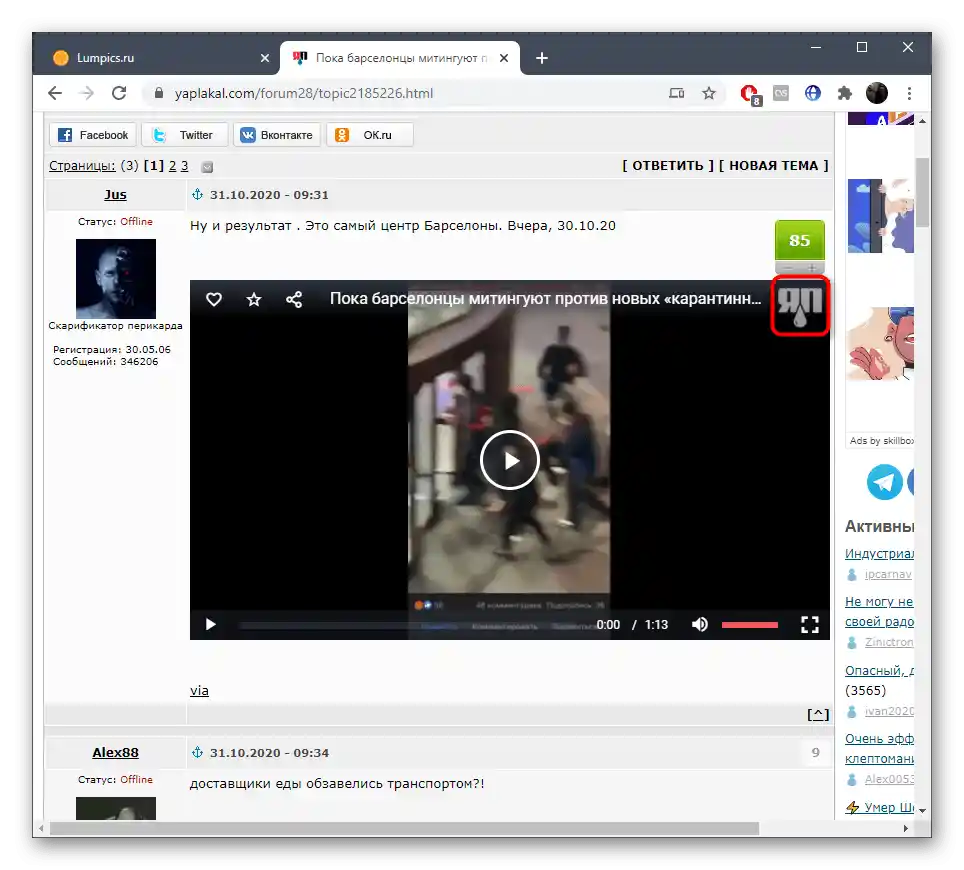Like video with heart icon
Image resolution: width=964 pixels, height=870 pixels.
tap(213, 299)
